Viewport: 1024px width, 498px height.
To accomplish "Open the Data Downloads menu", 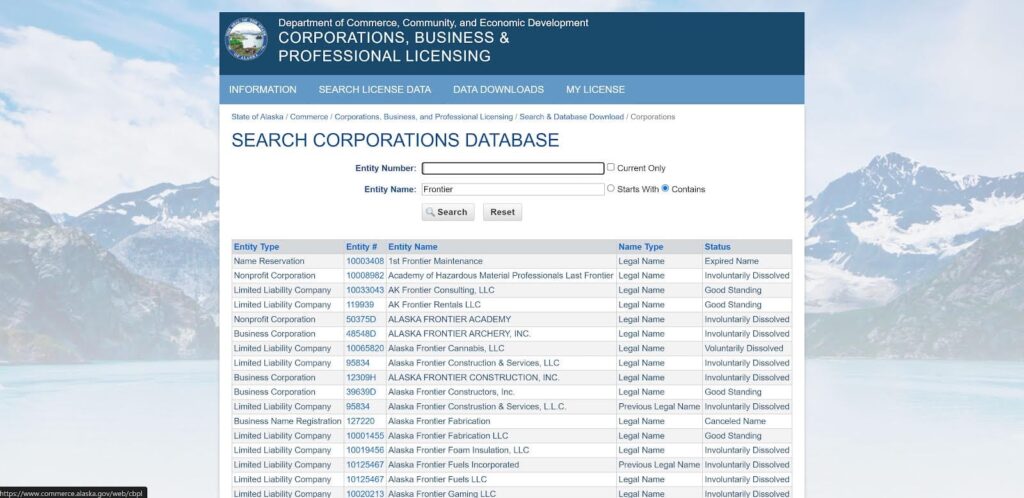I will [498, 89].
